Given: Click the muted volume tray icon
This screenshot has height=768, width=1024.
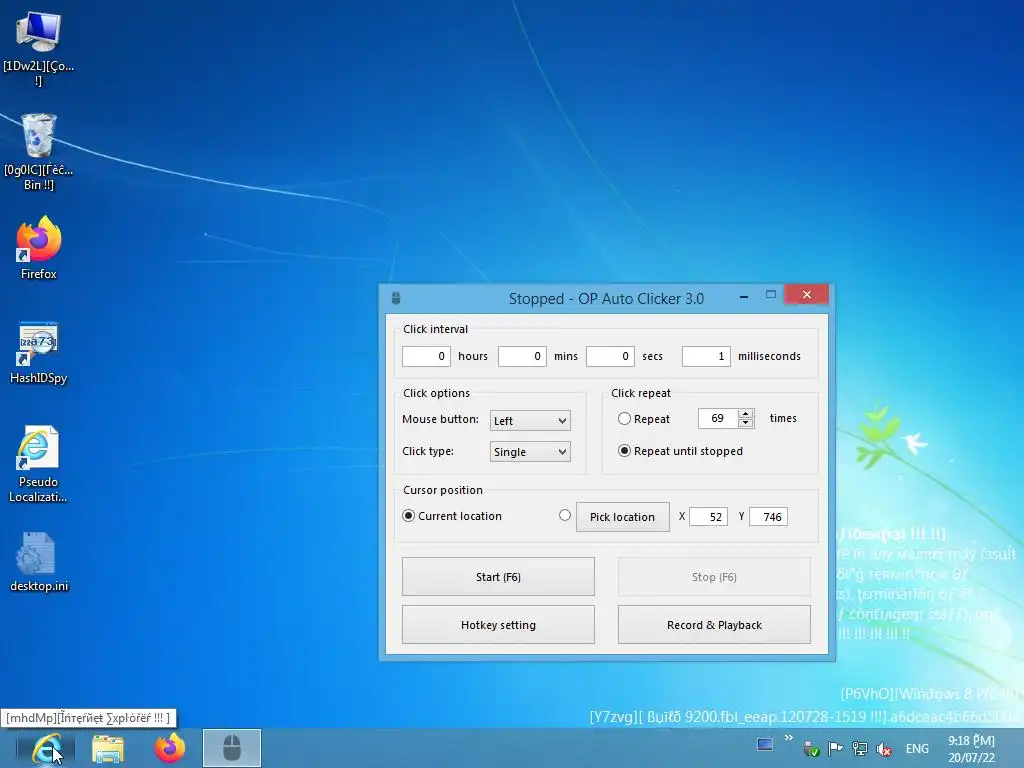Looking at the screenshot, I should point(884,749).
